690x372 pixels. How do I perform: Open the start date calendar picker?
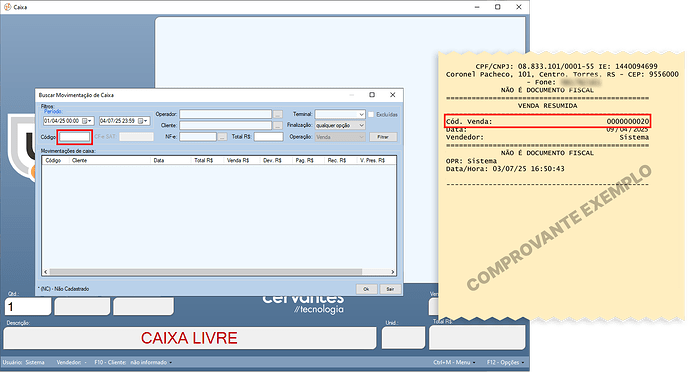(86, 121)
